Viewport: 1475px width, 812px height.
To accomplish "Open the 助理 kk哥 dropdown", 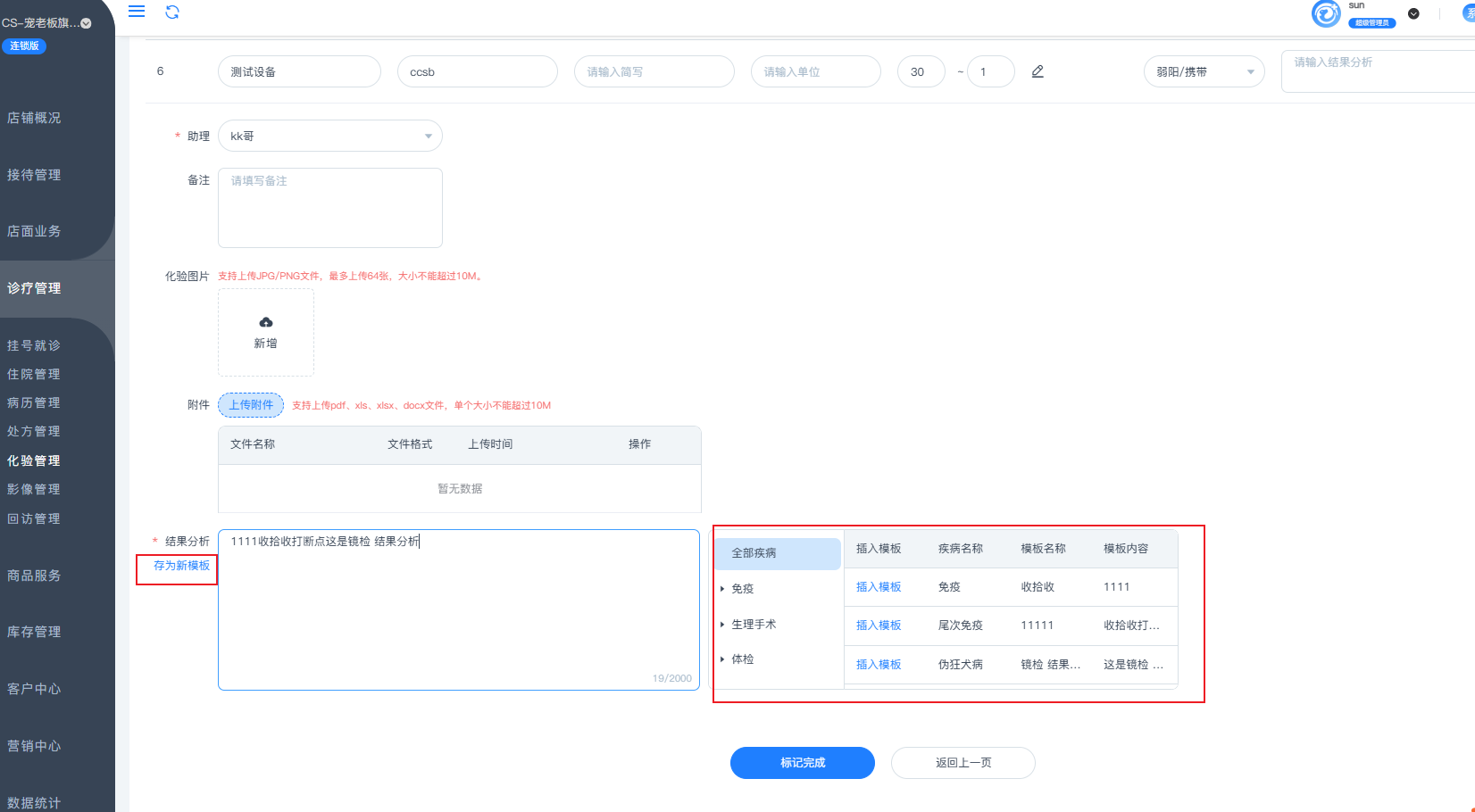I will tap(330, 136).
